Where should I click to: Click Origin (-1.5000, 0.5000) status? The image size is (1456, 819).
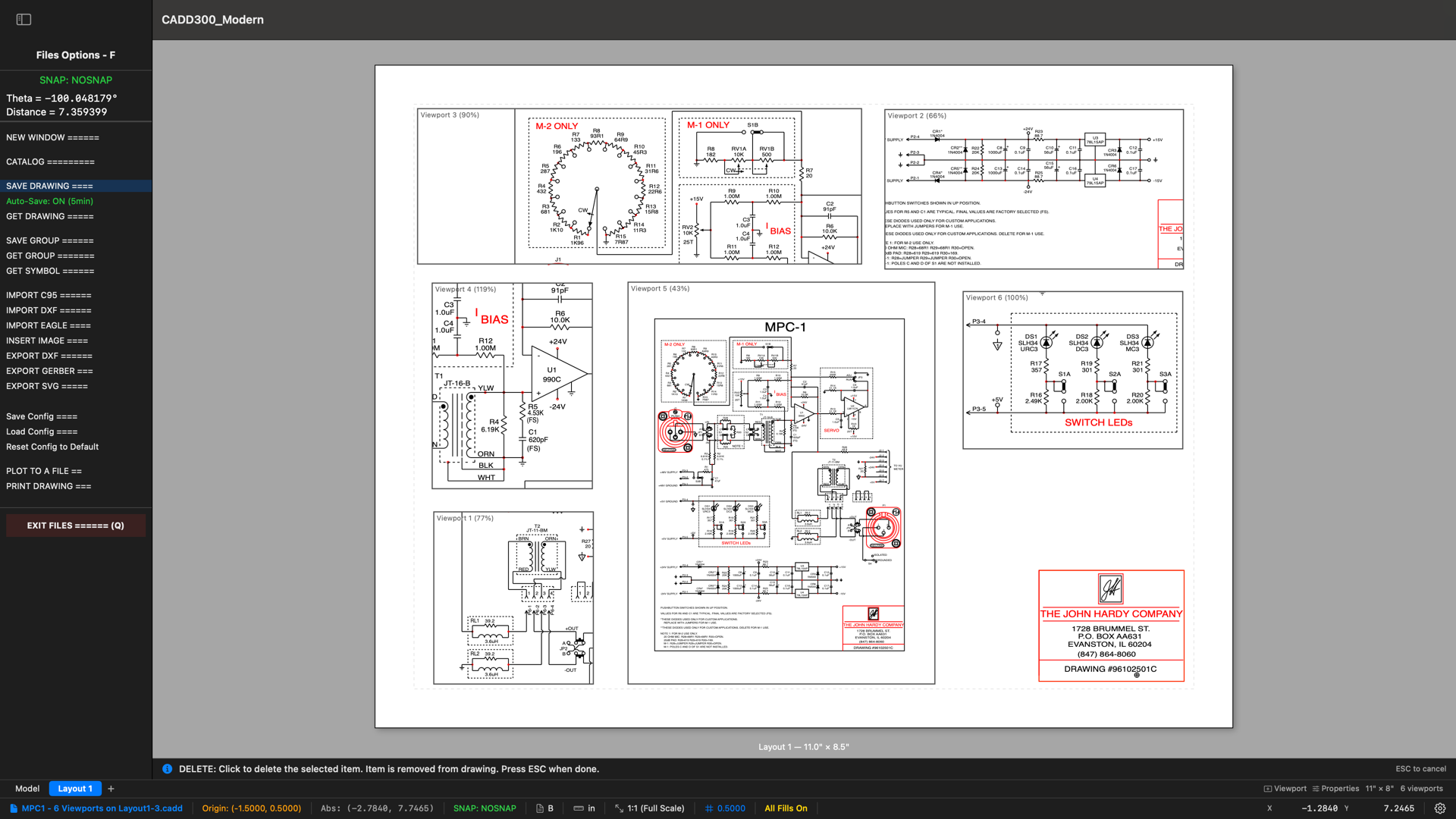tap(252, 808)
